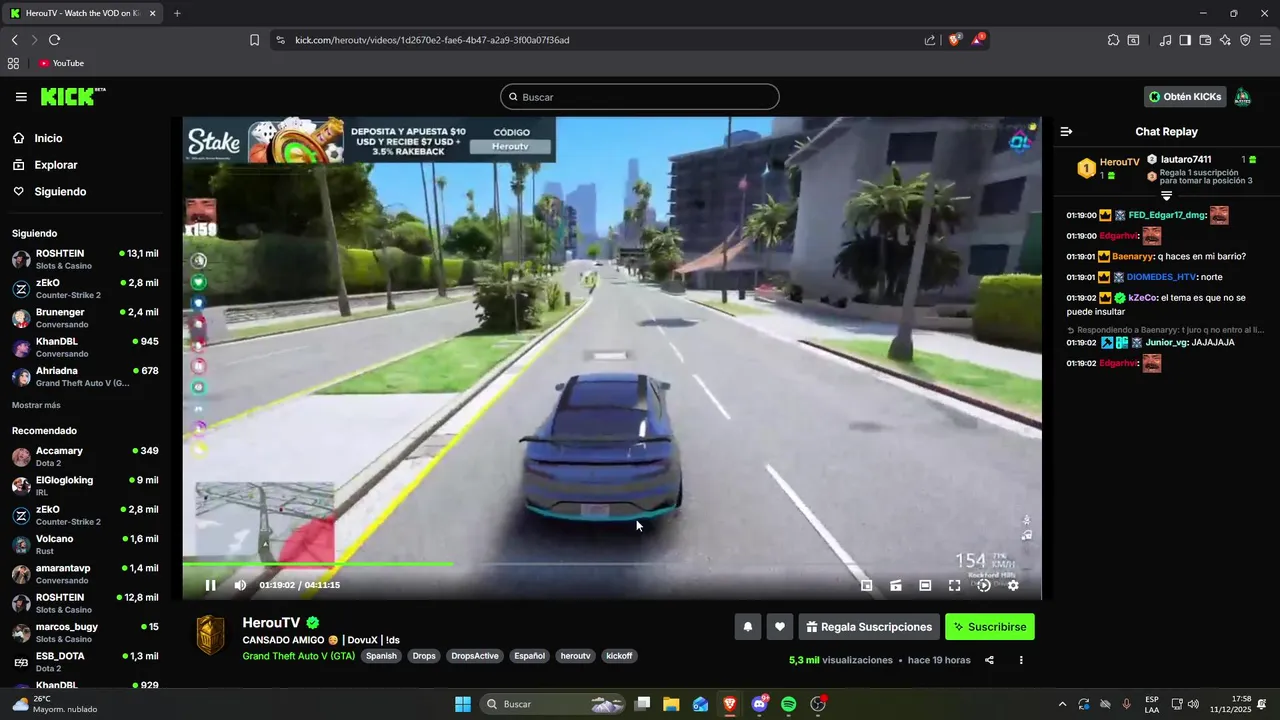Mute the video player volume
Screen dimensions: 1280x720
240,585
